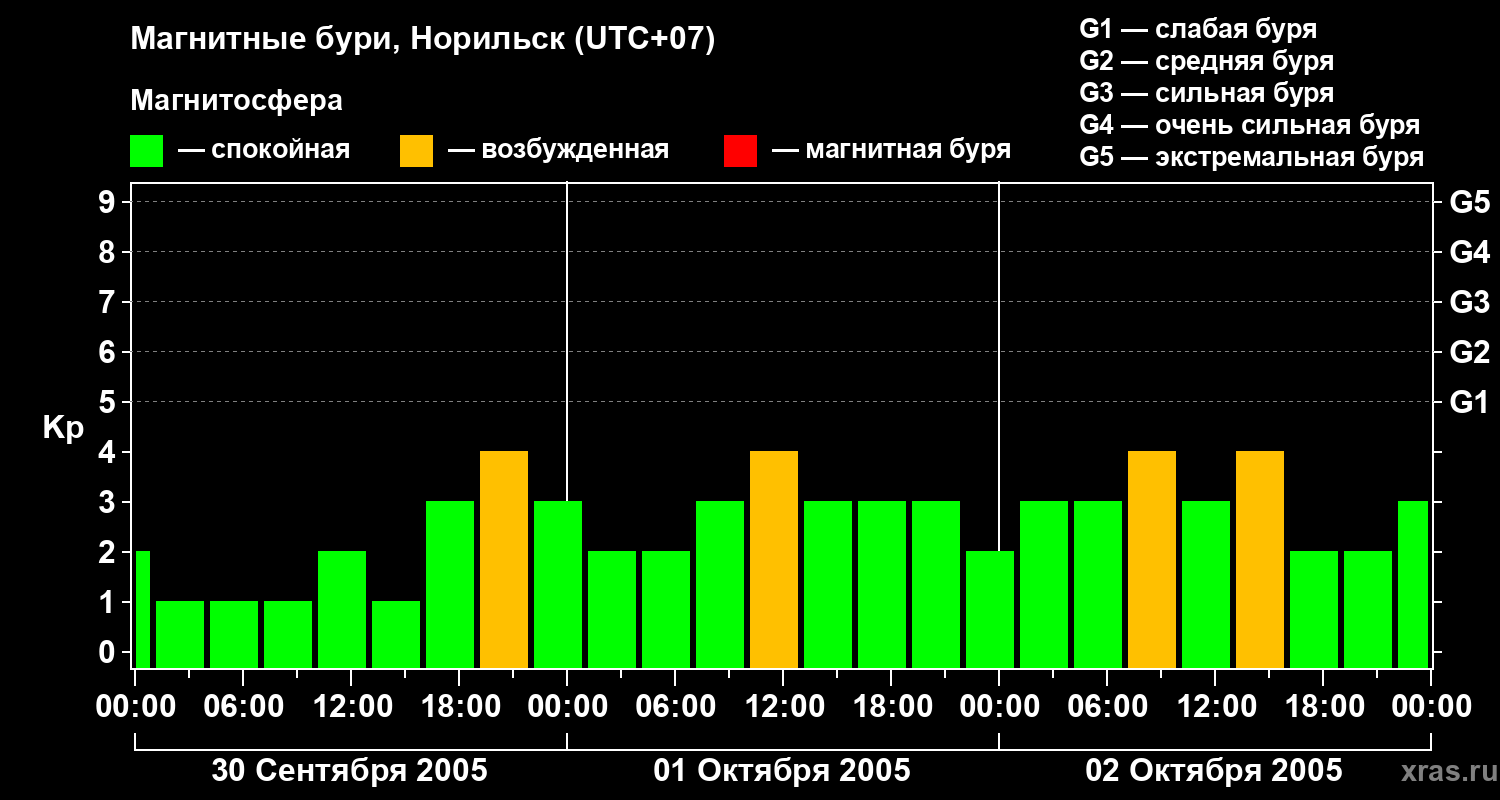The width and height of the screenshot is (1500, 800).
Task: Click the orange Kp 4 bar on 01 Октября
Action: pos(774,560)
